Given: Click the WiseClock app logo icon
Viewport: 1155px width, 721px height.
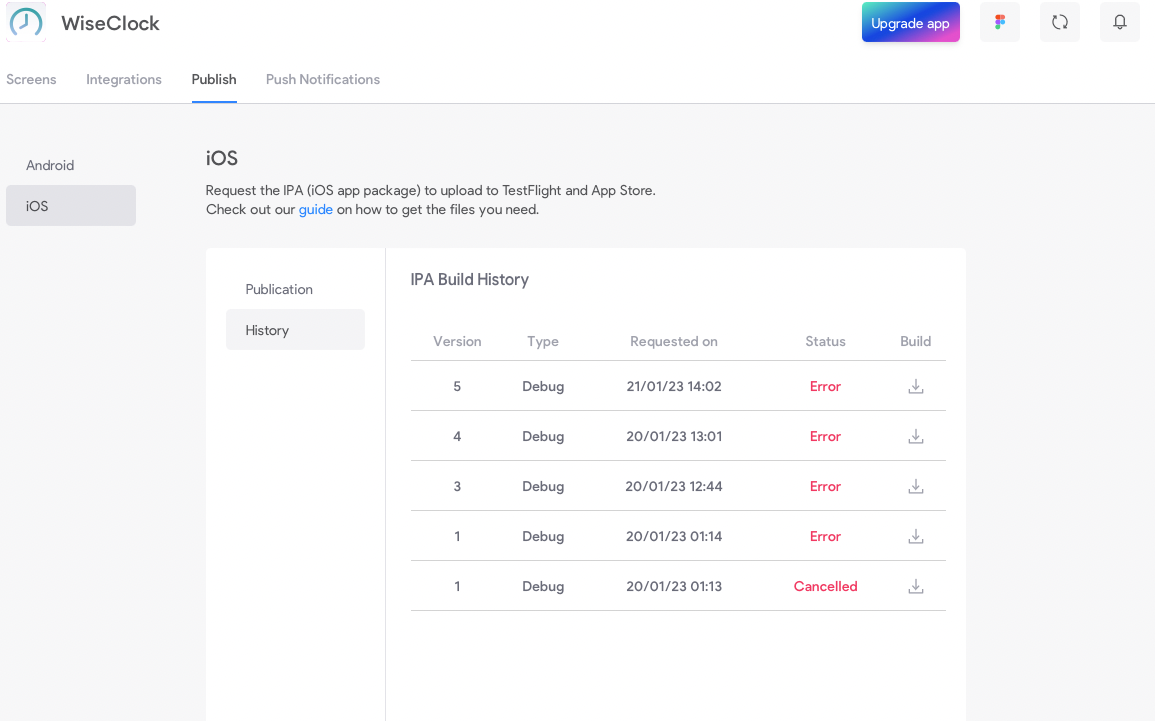Looking at the screenshot, I should tap(26, 22).
